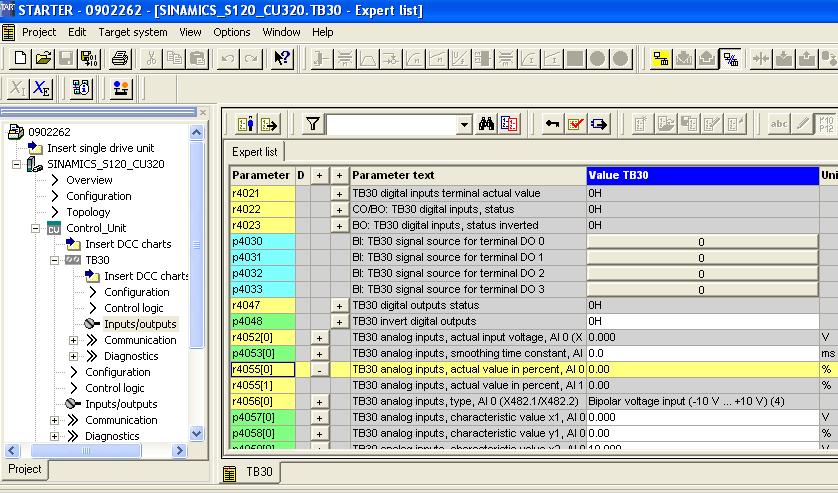Select the Project tab at bottom left
This screenshot has width=838, height=493.
coord(25,469)
